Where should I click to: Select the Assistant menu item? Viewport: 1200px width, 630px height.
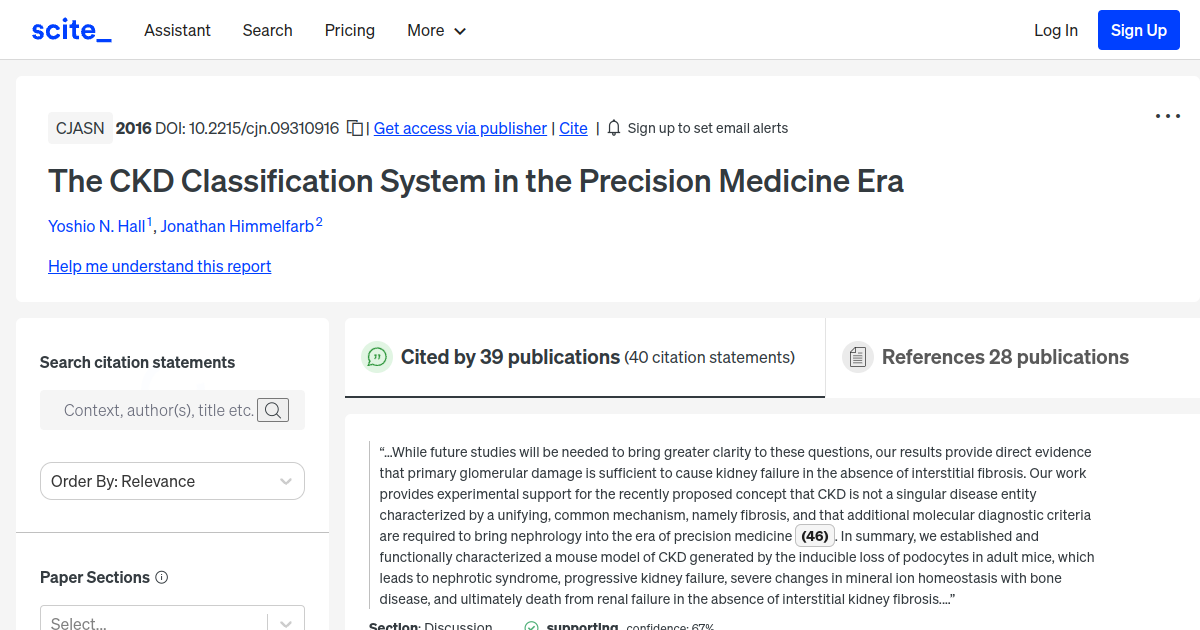tap(177, 30)
